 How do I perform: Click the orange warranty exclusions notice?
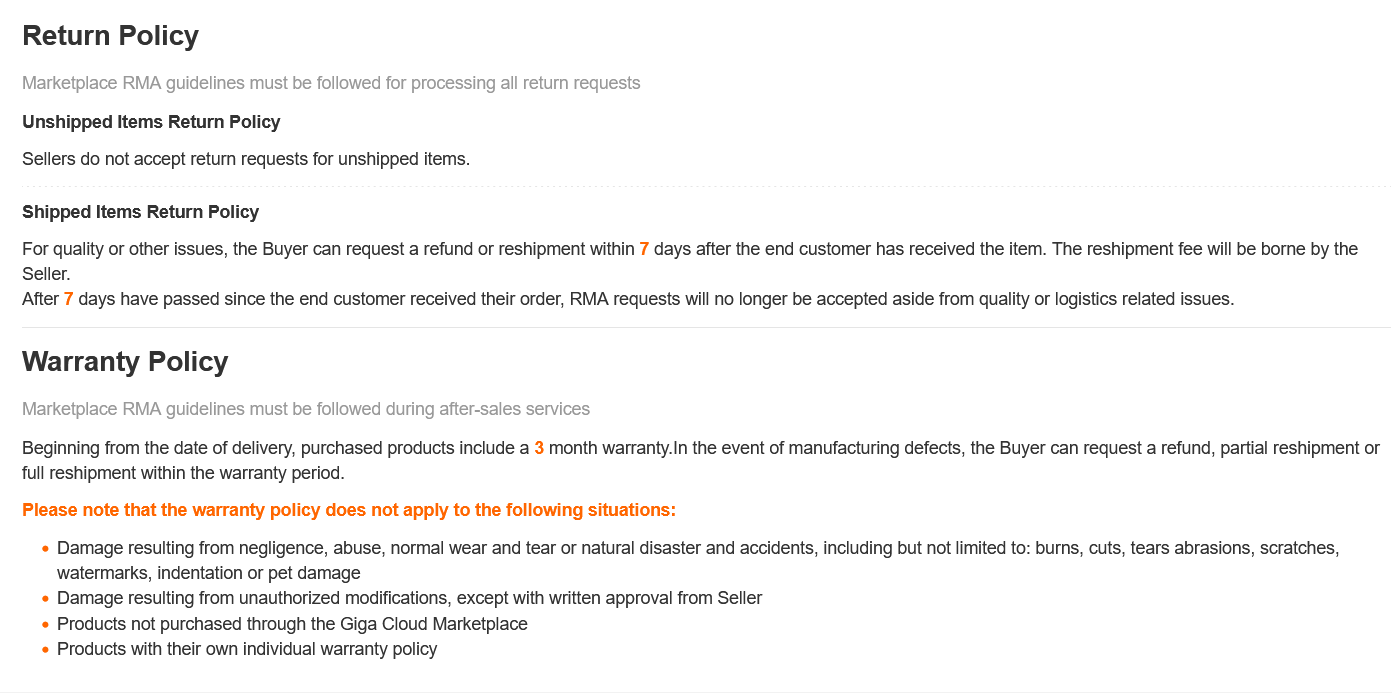(349, 510)
